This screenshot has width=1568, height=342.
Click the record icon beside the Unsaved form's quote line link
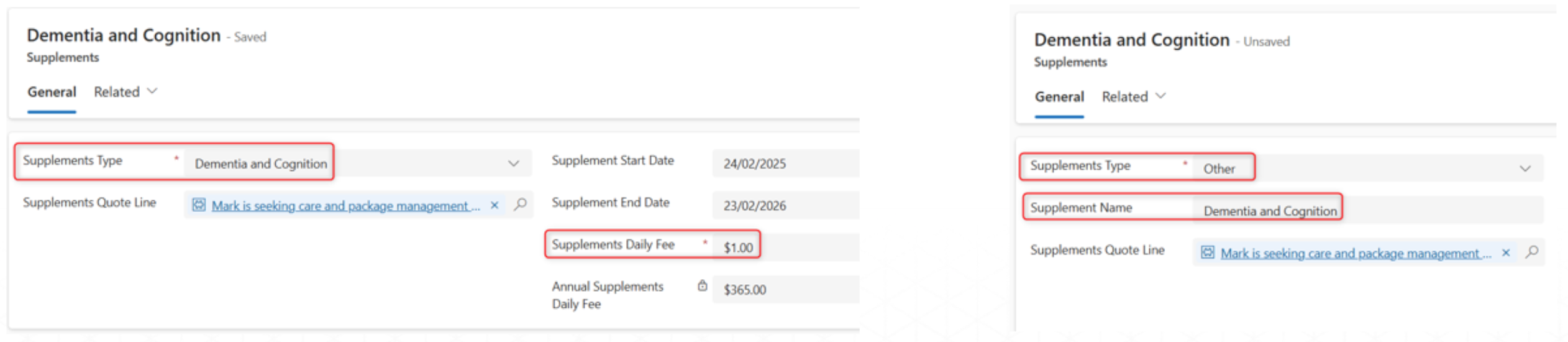[1207, 252]
